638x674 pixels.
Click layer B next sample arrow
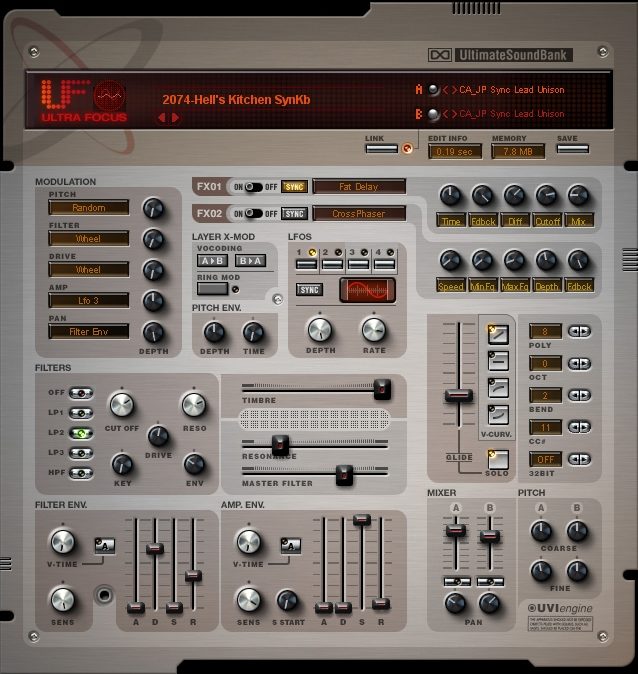click(454, 114)
